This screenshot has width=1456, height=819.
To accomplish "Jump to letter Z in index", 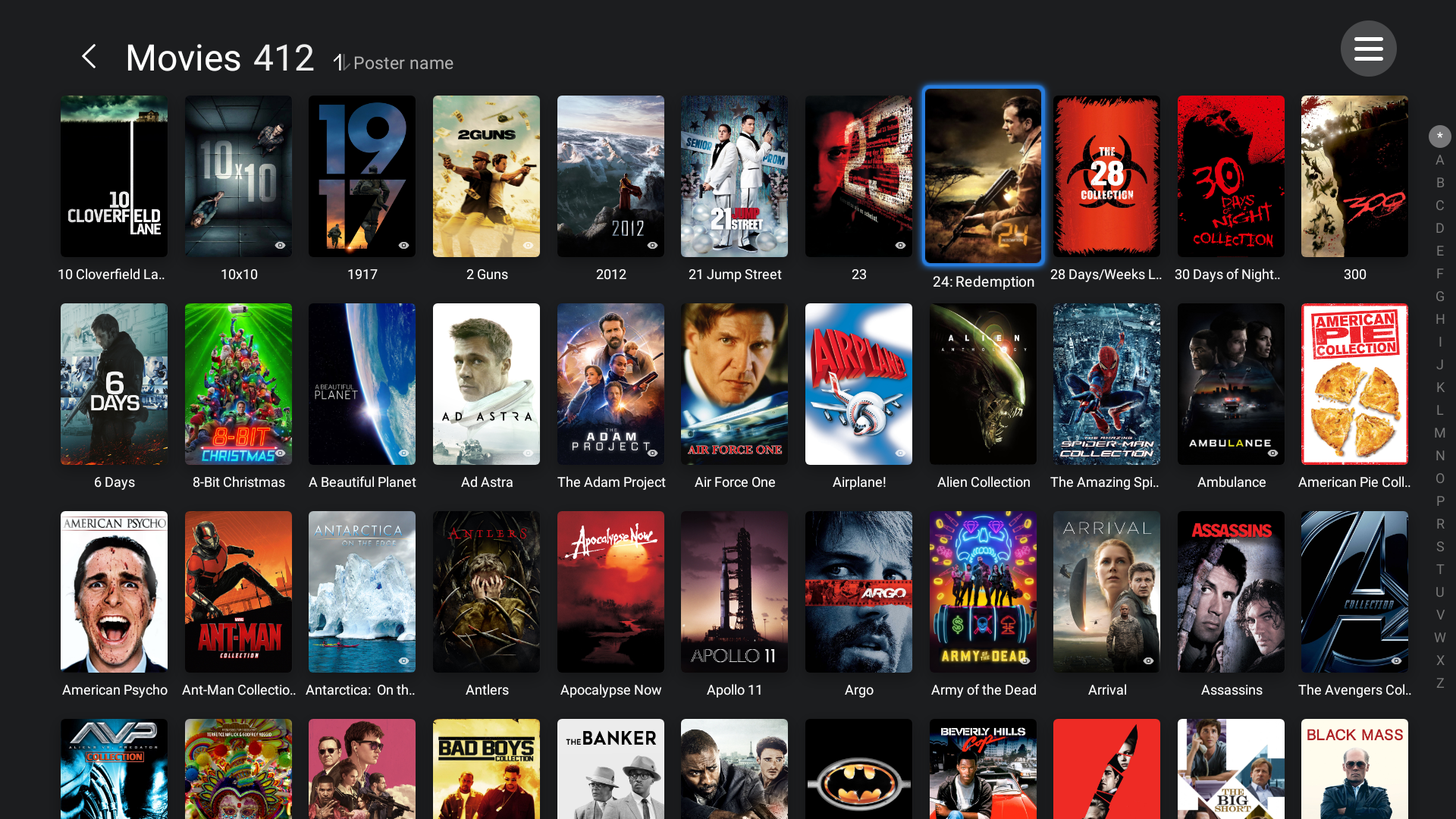I will [1439, 683].
